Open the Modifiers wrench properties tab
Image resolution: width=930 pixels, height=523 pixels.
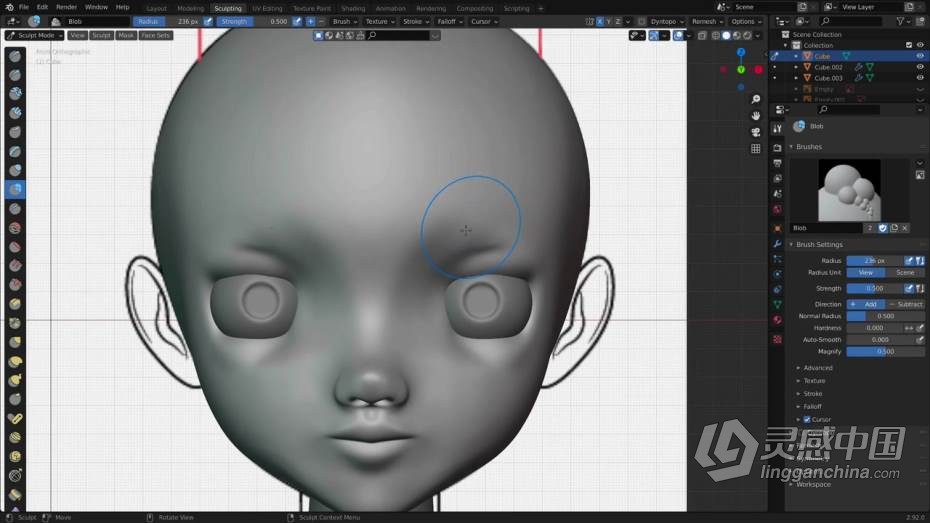[x=777, y=244]
